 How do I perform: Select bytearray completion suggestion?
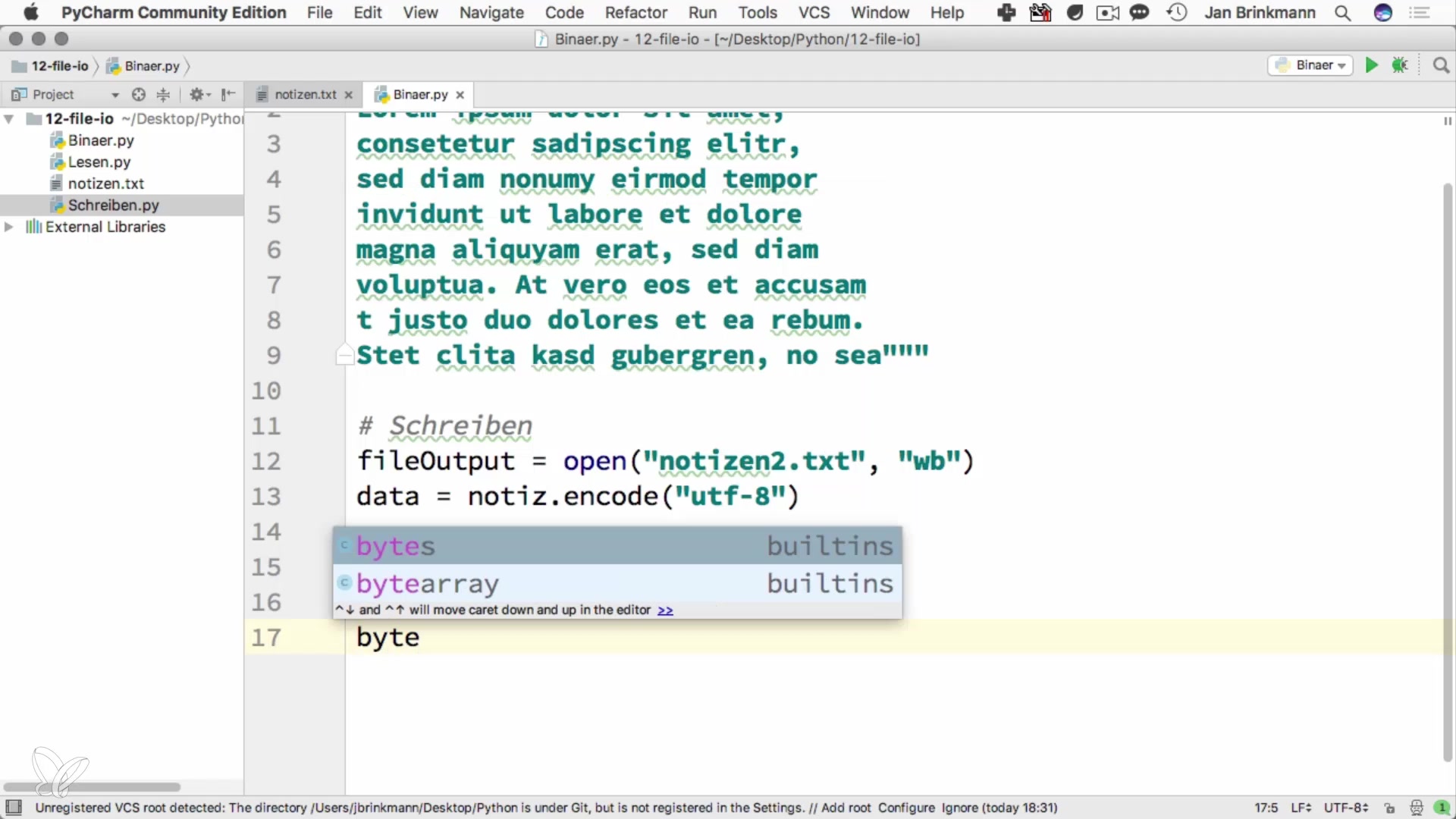tap(428, 583)
